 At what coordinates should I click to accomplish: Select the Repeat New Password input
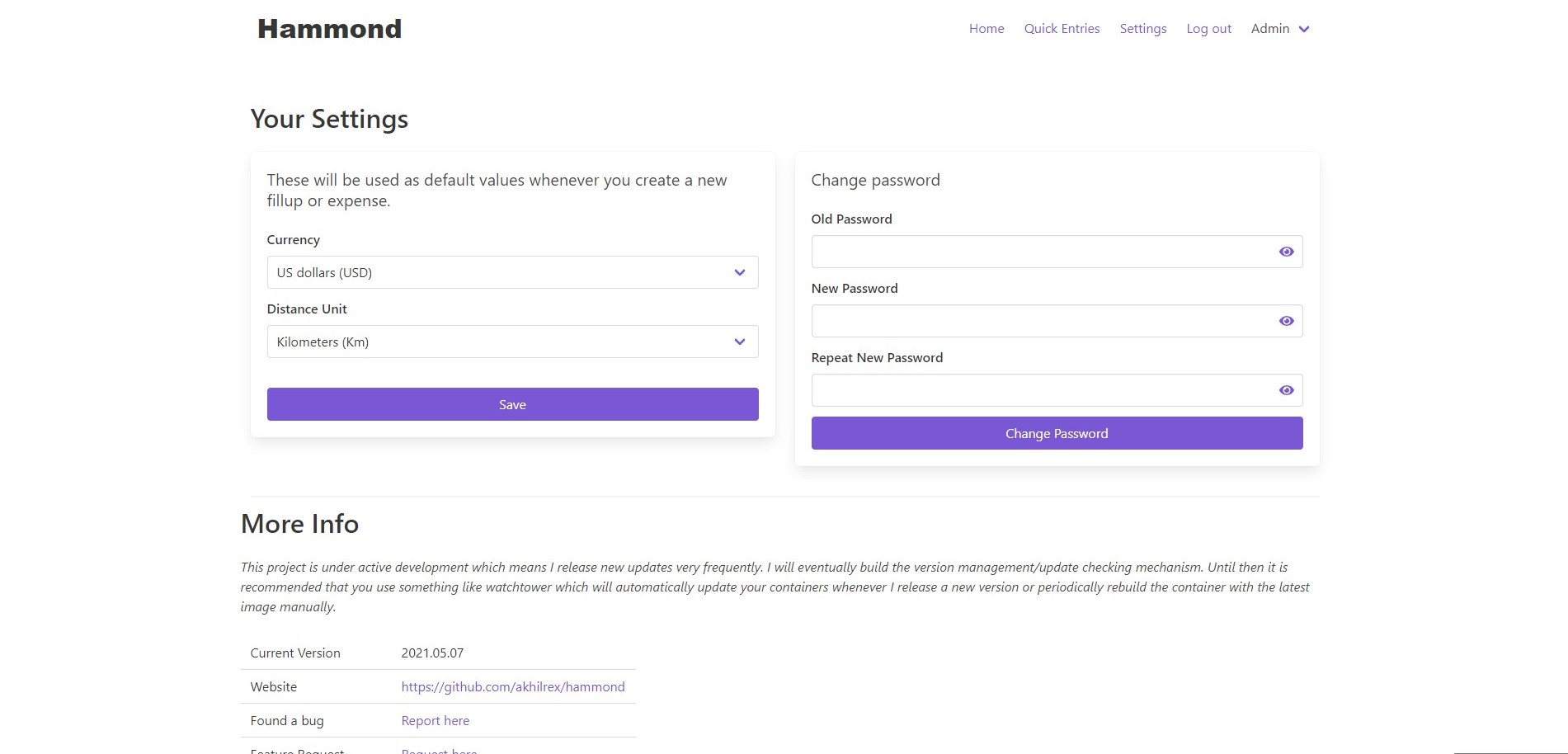pos(1039,390)
